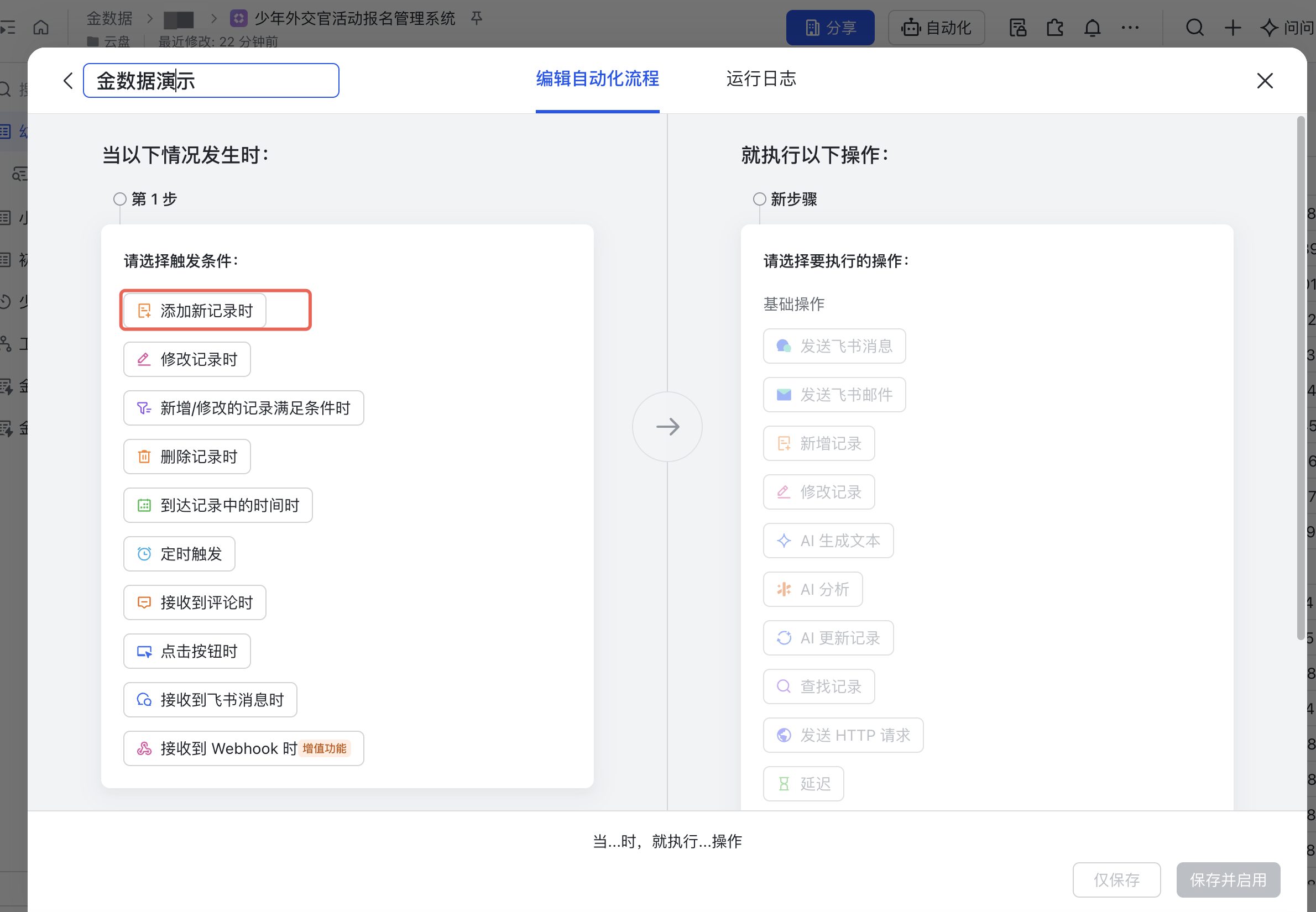Choose the 查找记录 action
Image resolution: width=1316 pixels, height=912 pixels.
(x=819, y=686)
